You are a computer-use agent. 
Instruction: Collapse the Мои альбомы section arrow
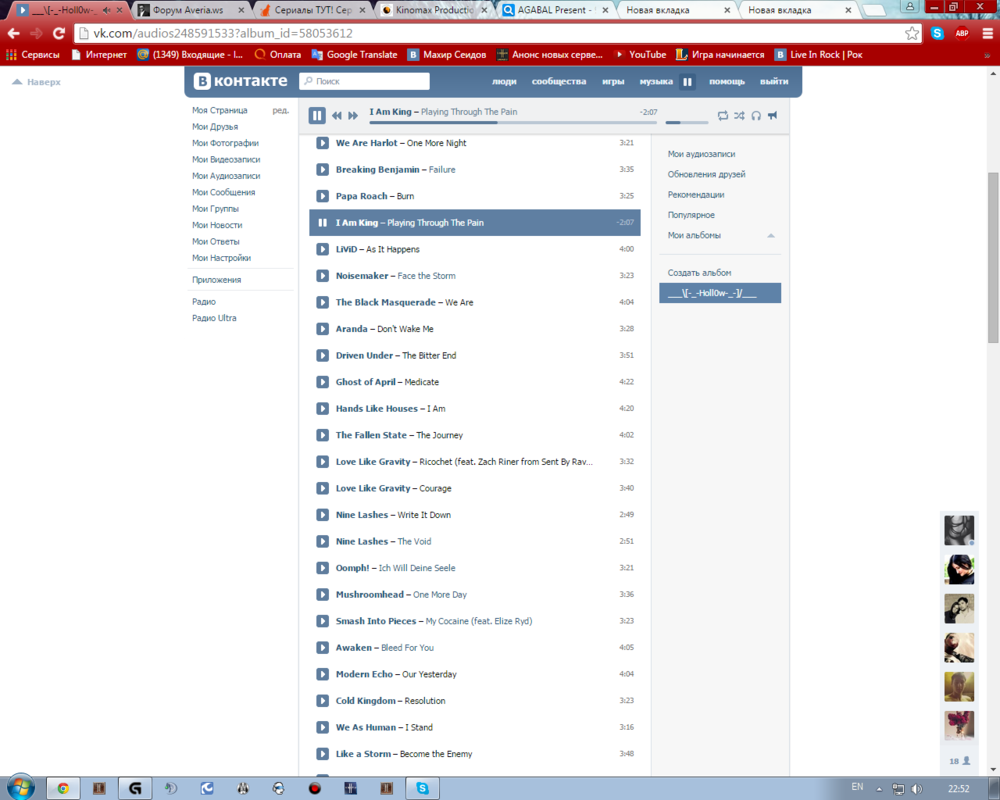click(770, 236)
